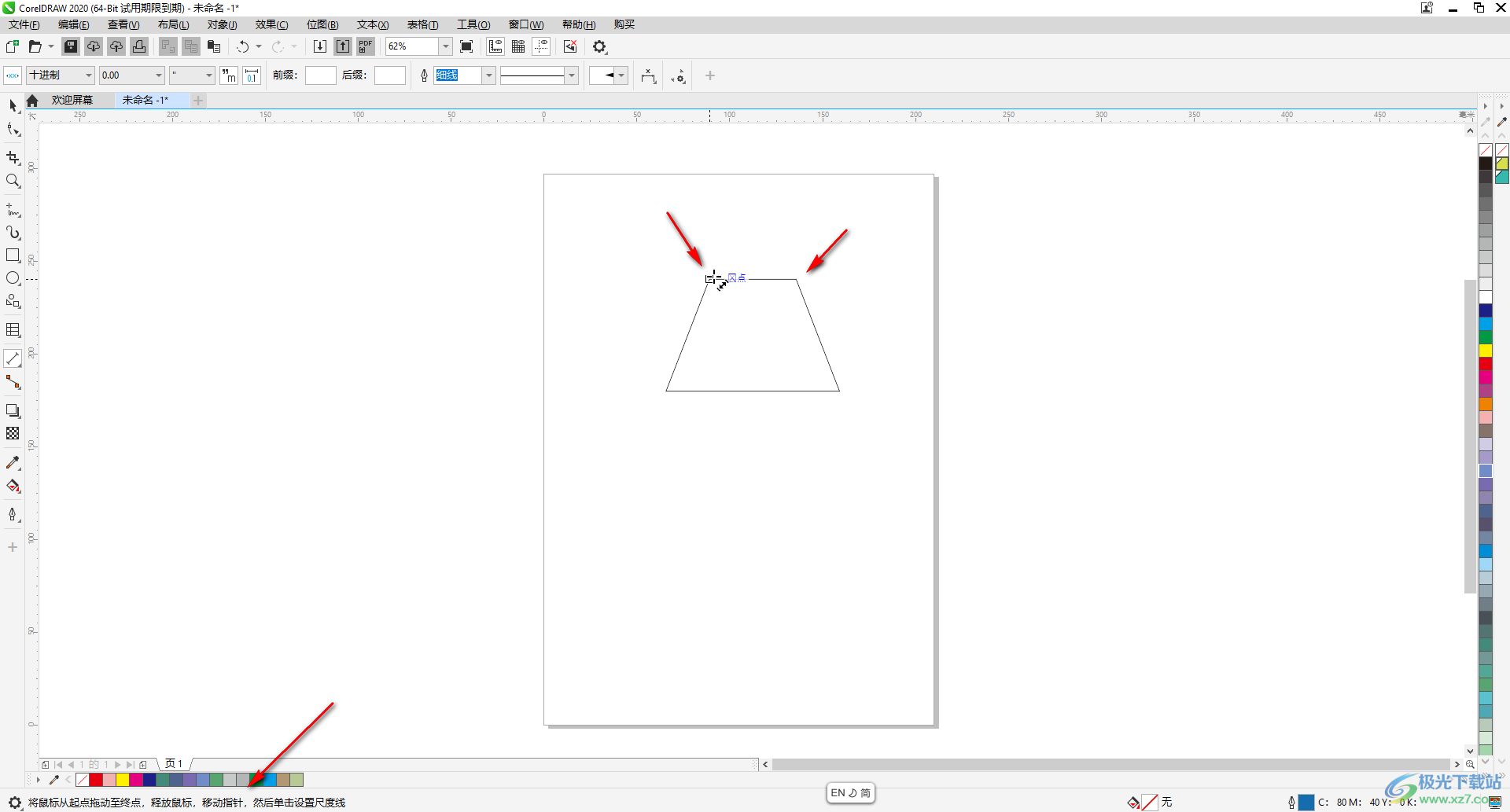Viewport: 1510px width, 812px height.
Task: Click the Full-screen preview icon
Action: point(466,46)
